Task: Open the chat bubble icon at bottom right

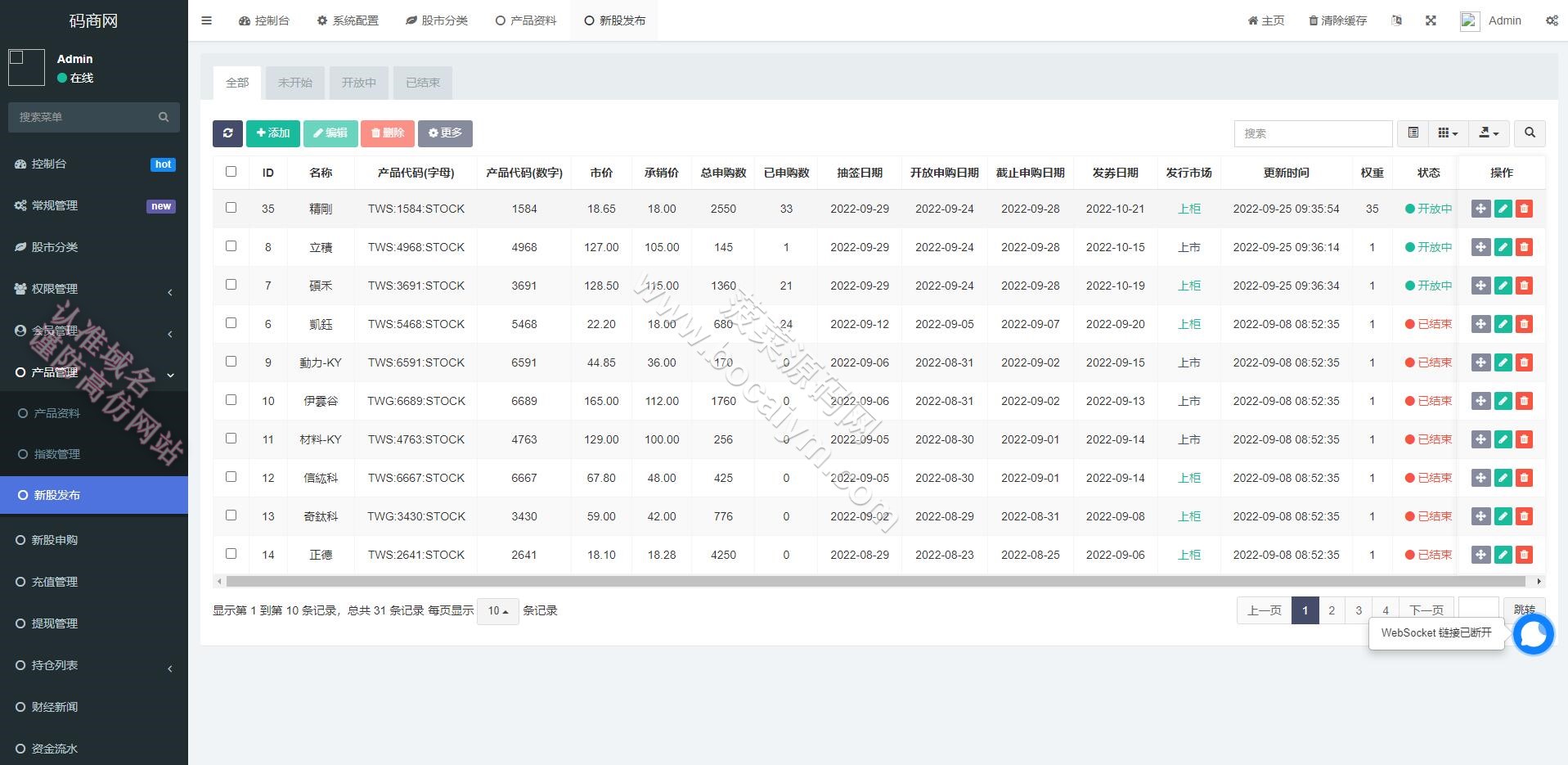Action: click(x=1533, y=634)
